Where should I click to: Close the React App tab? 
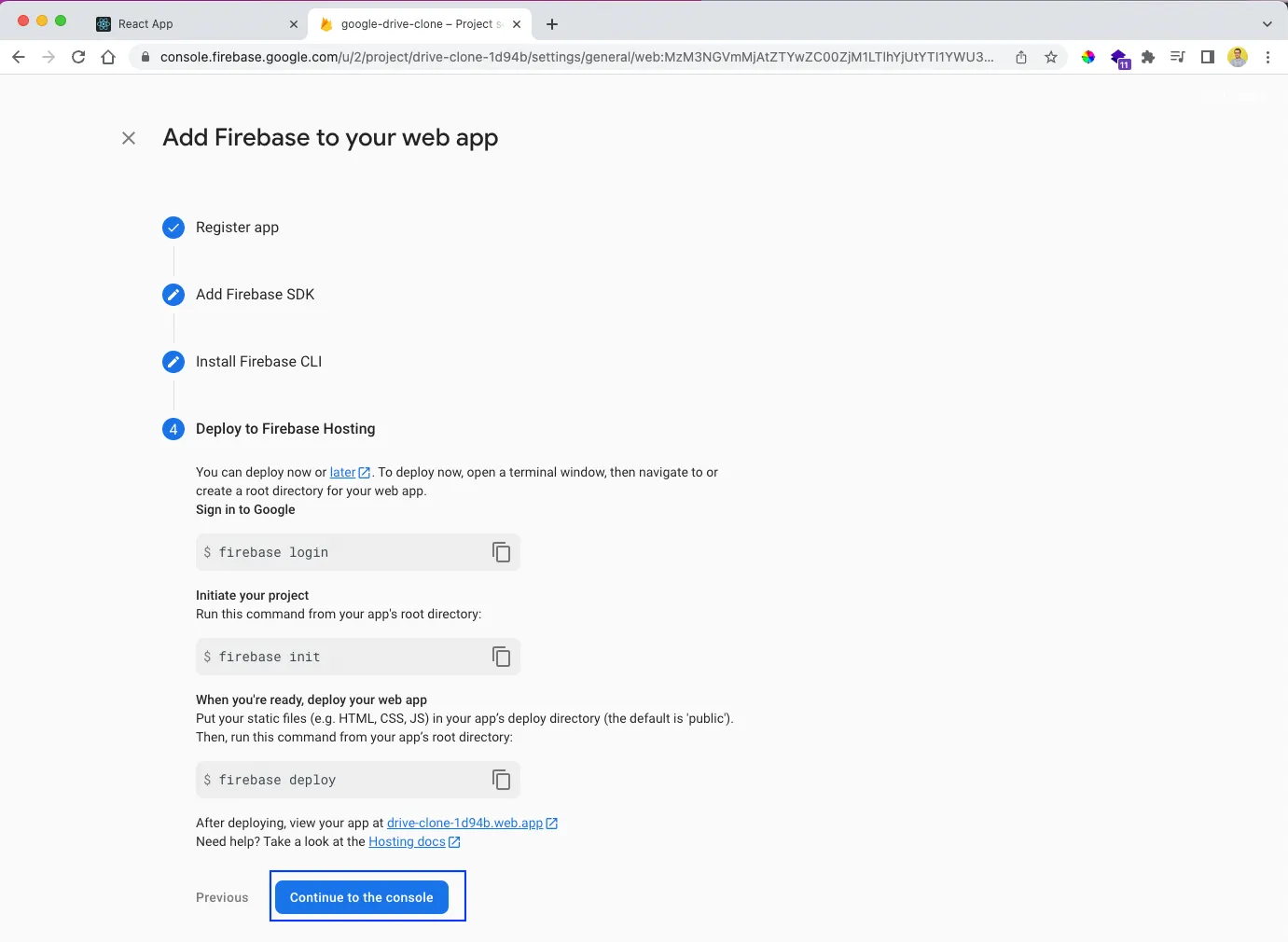[294, 24]
